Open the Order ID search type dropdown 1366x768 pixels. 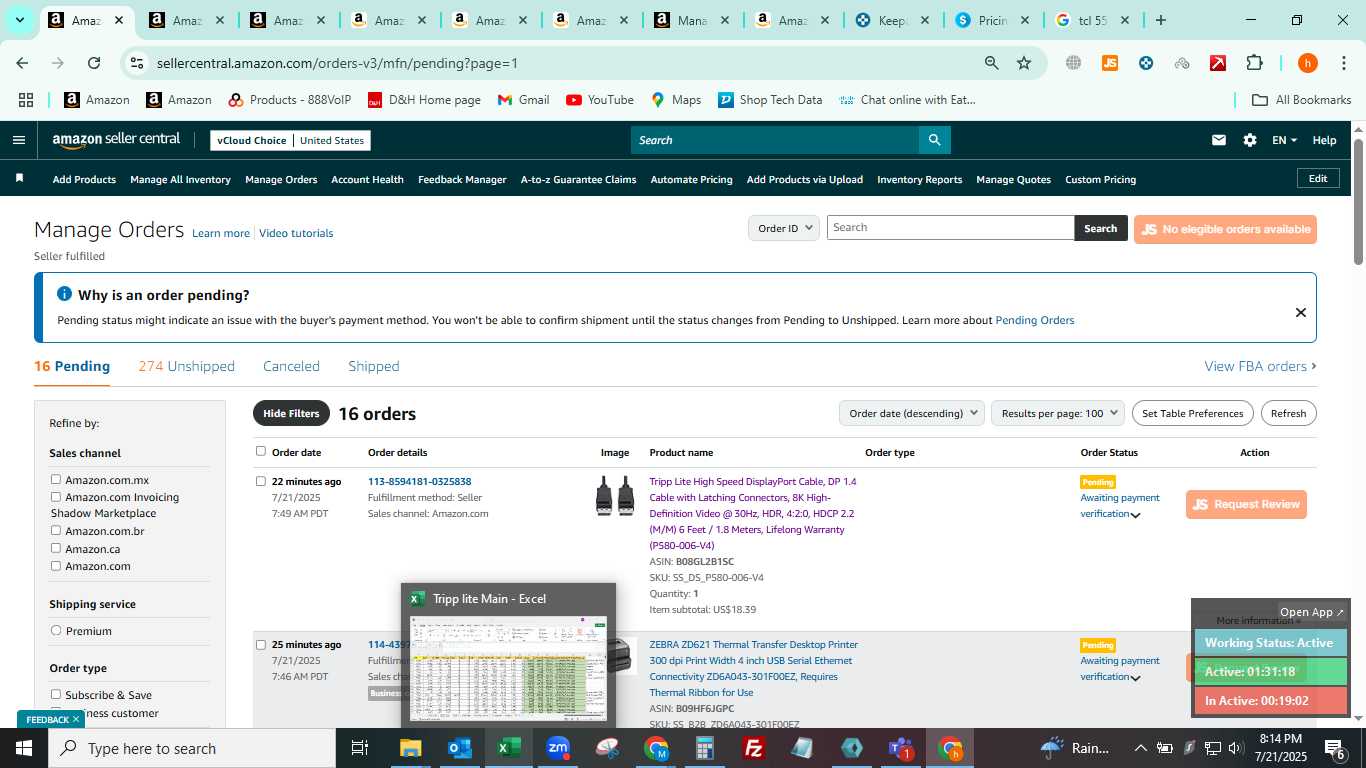pyautogui.click(x=784, y=228)
